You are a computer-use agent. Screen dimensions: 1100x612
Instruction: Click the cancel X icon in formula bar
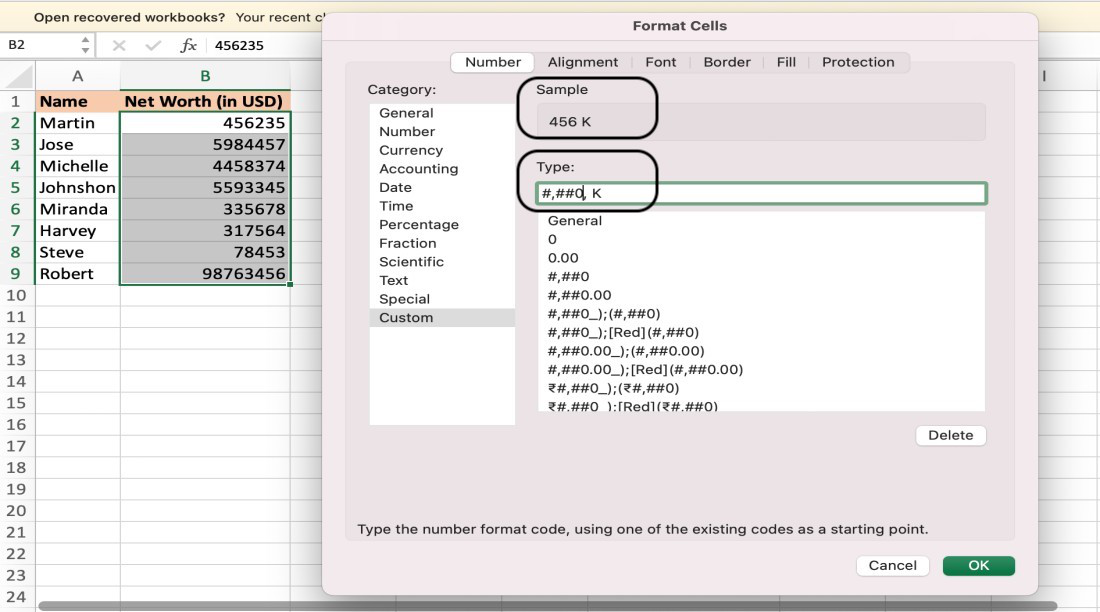click(119, 46)
